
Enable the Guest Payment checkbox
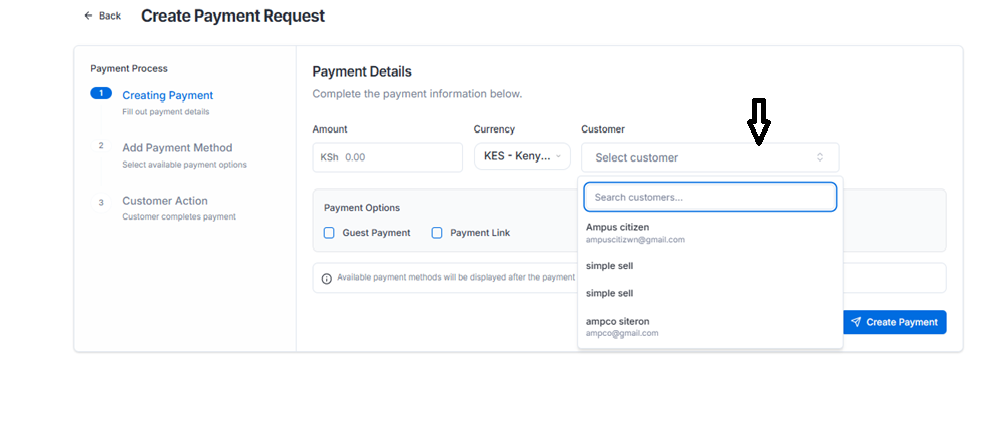click(x=329, y=233)
